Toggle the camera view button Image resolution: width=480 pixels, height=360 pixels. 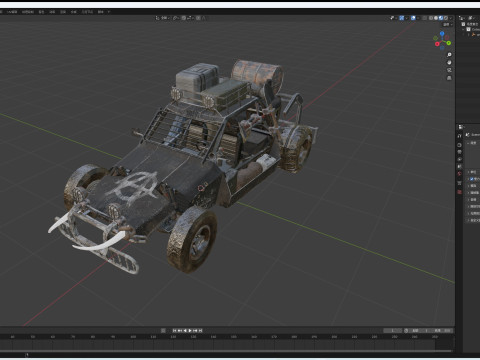(x=449, y=70)
